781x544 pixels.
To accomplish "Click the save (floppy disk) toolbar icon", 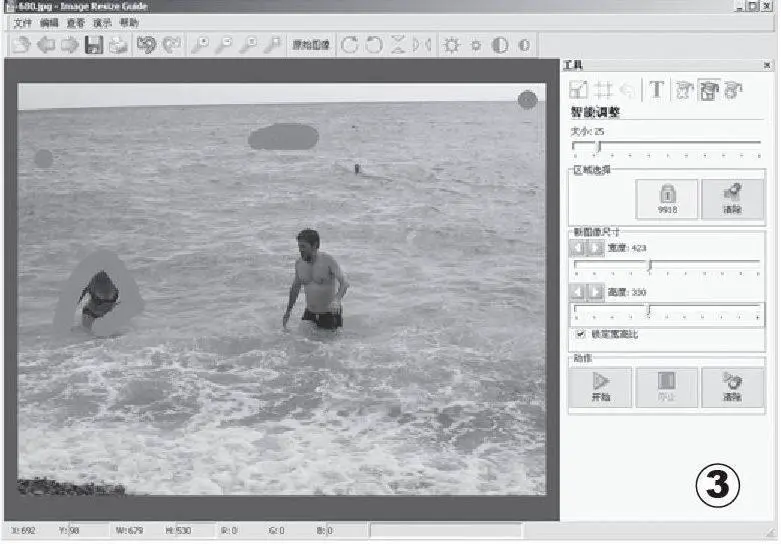I will (94, 45).
